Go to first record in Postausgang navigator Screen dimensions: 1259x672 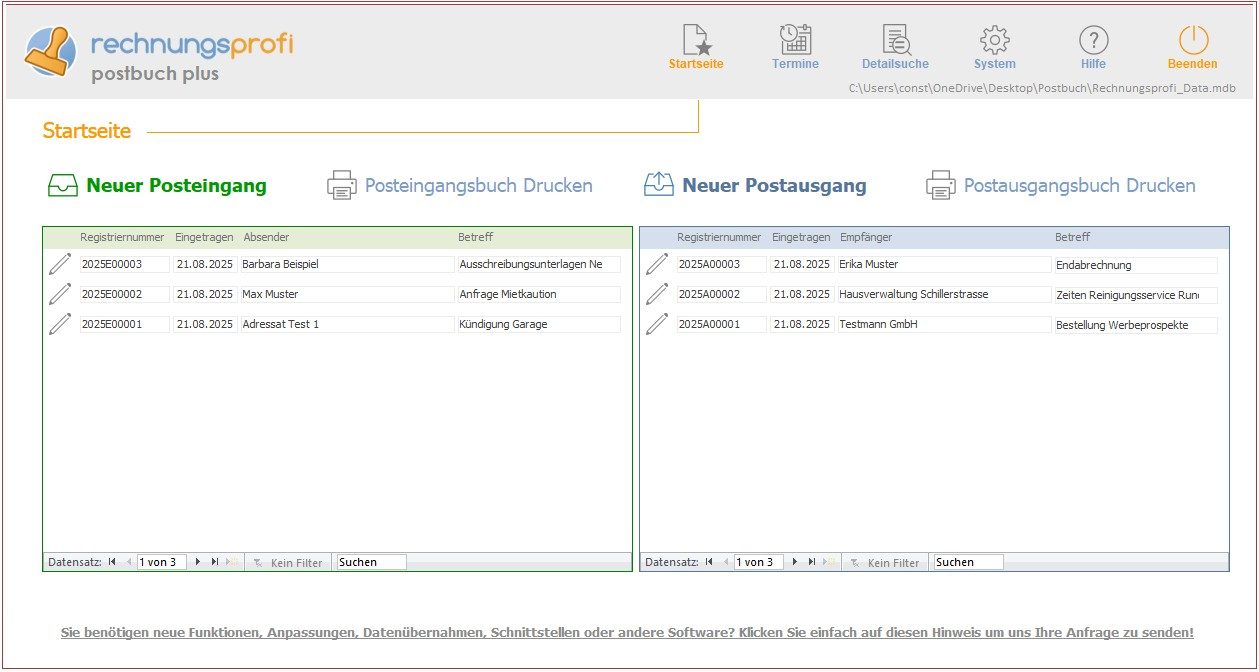(709, 562)
